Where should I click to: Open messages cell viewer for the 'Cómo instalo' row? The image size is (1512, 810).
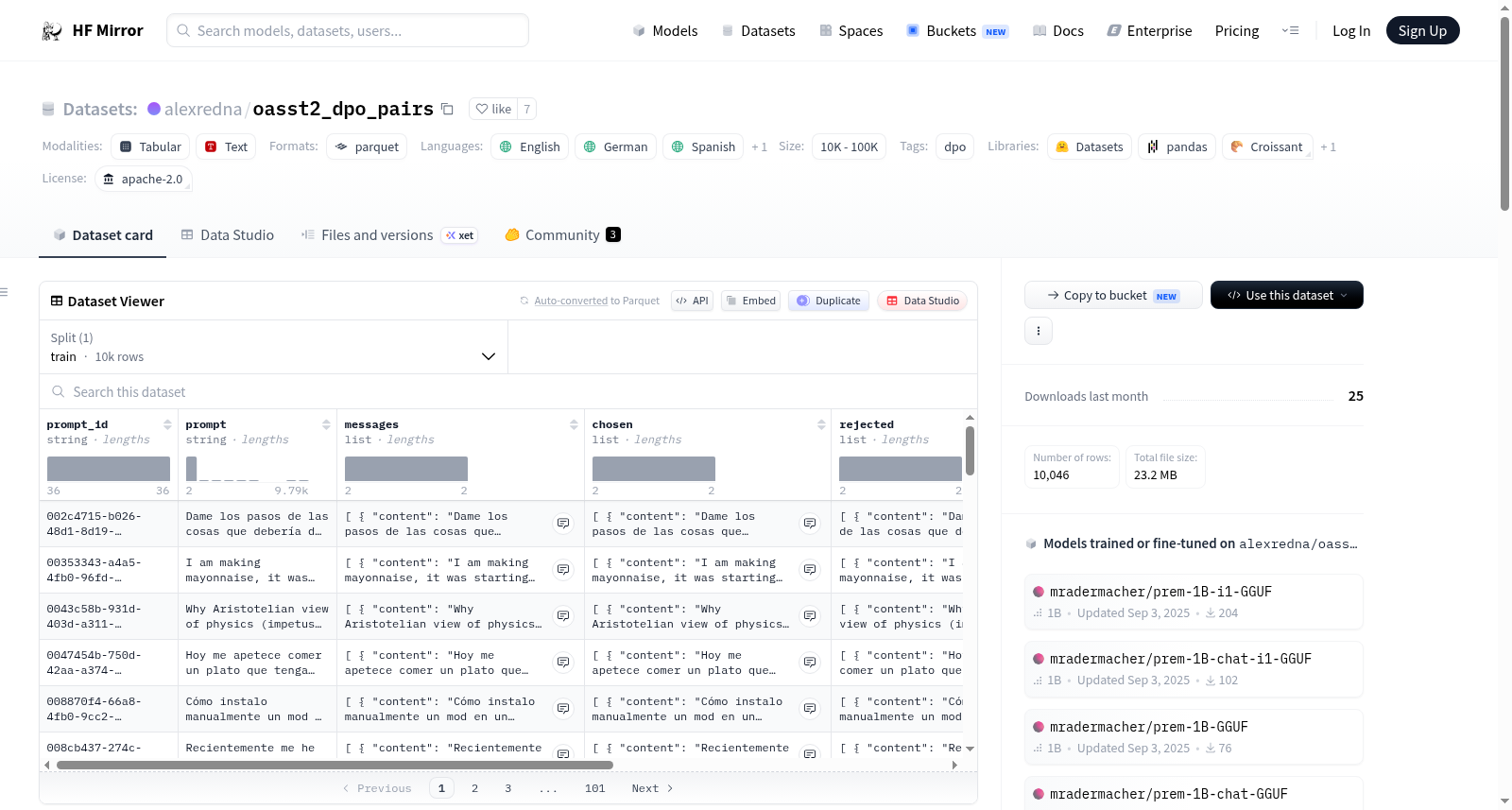pyautogui.click(x=563, y=709)
